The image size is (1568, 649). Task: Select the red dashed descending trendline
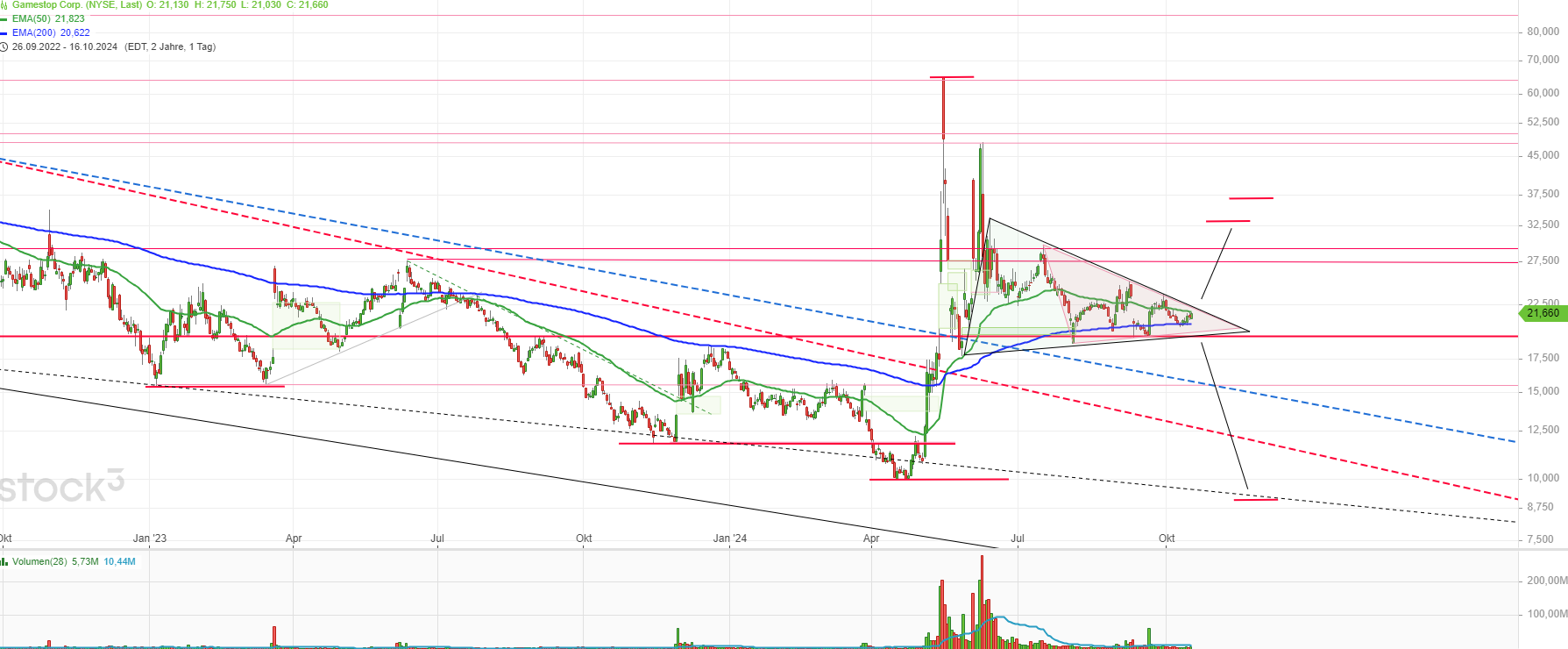pyautogui.click(x=757, y=331)
